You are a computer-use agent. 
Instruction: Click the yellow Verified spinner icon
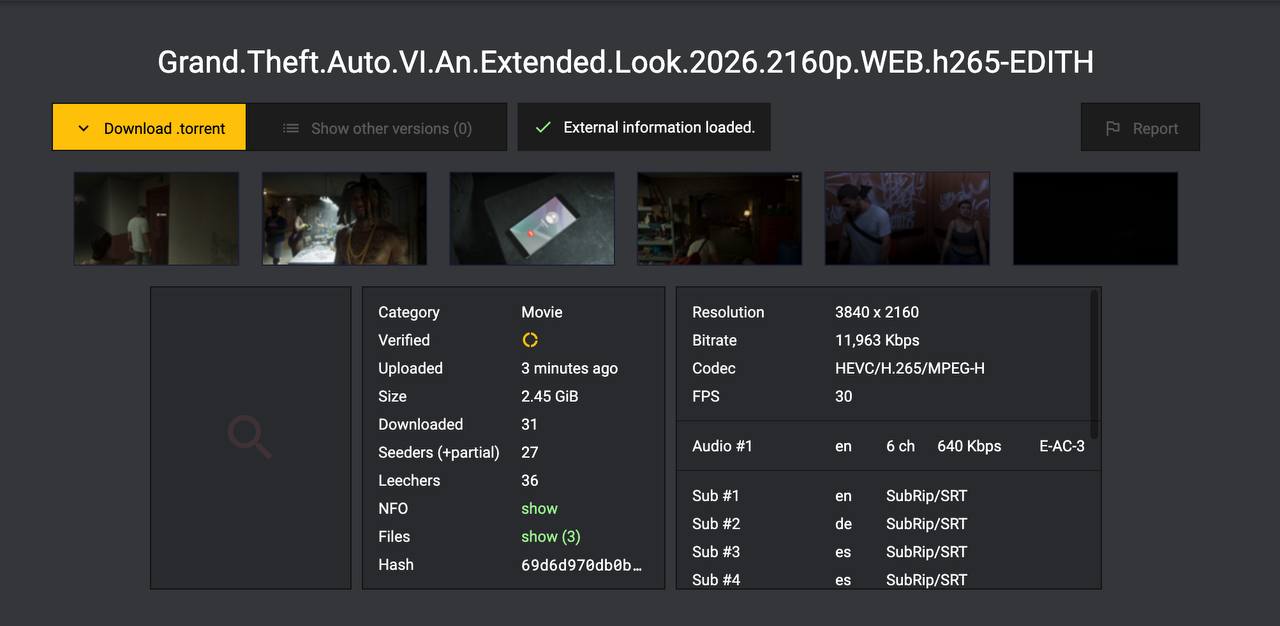pos(530,340)
